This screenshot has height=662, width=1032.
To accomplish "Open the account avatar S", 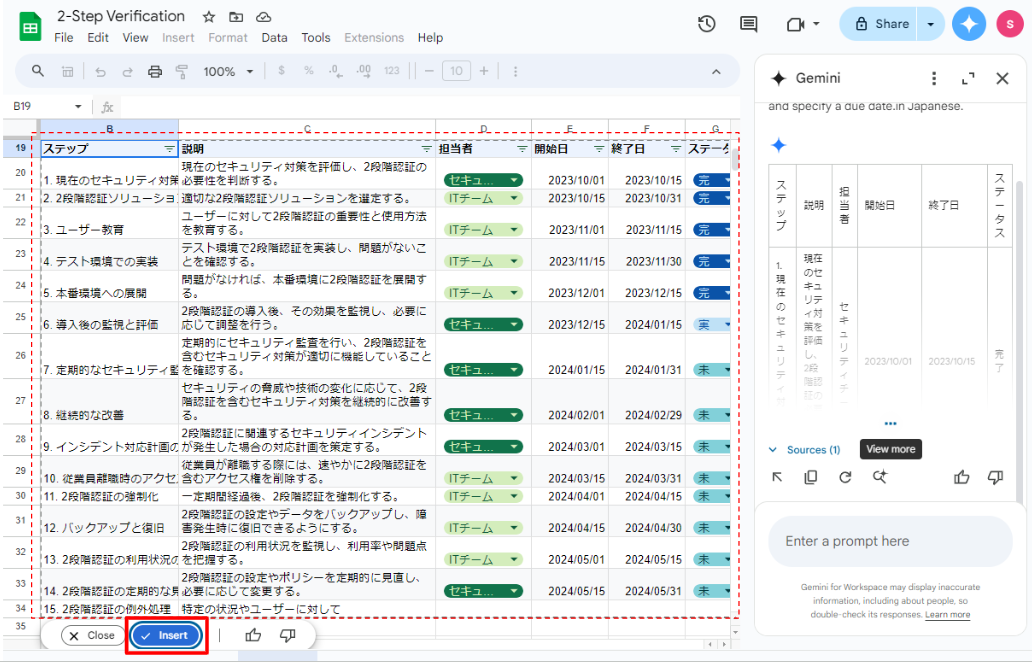I will 1009,24.
